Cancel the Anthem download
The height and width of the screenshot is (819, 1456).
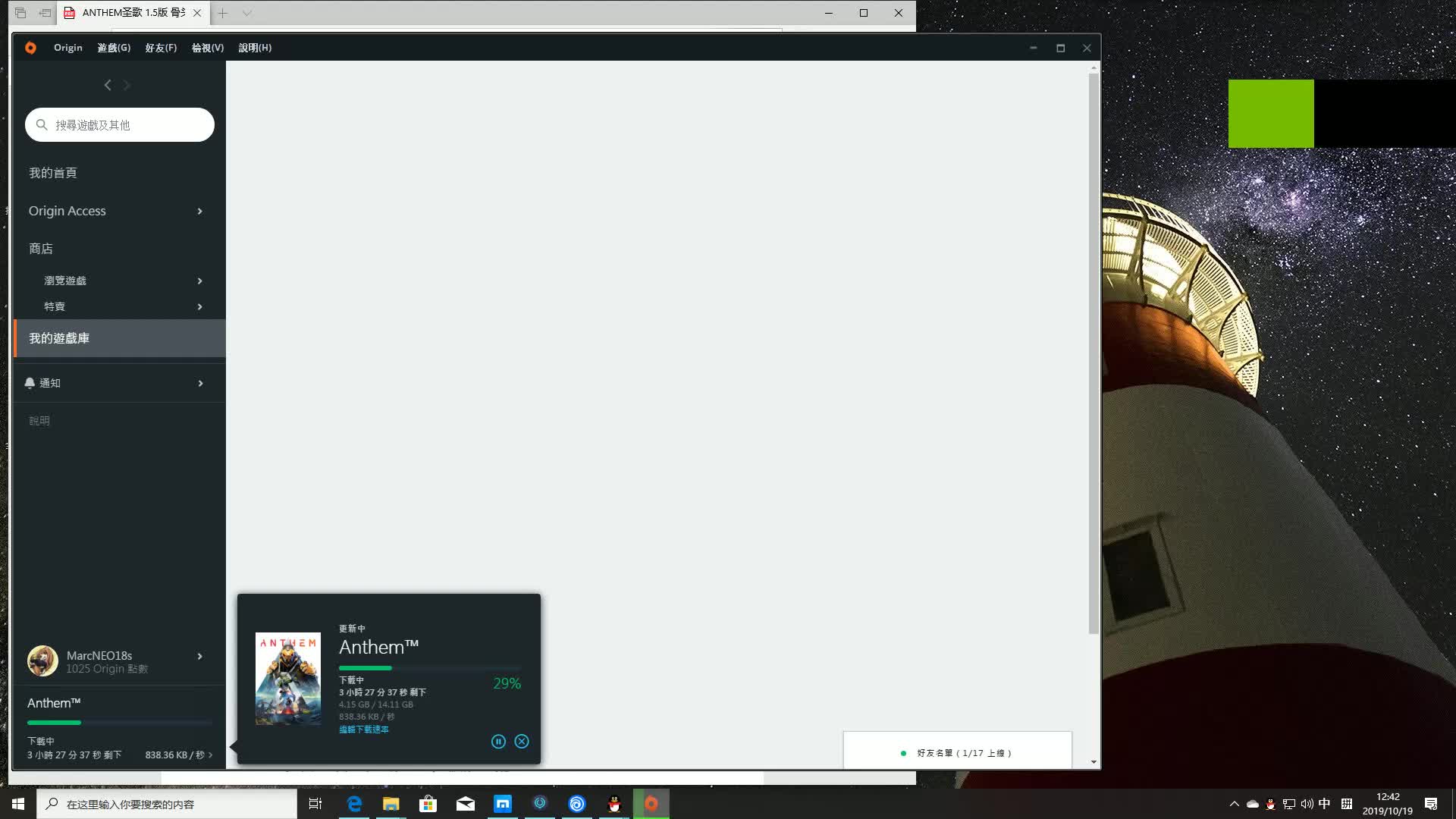pyautogui.click(x=521, y=741)
